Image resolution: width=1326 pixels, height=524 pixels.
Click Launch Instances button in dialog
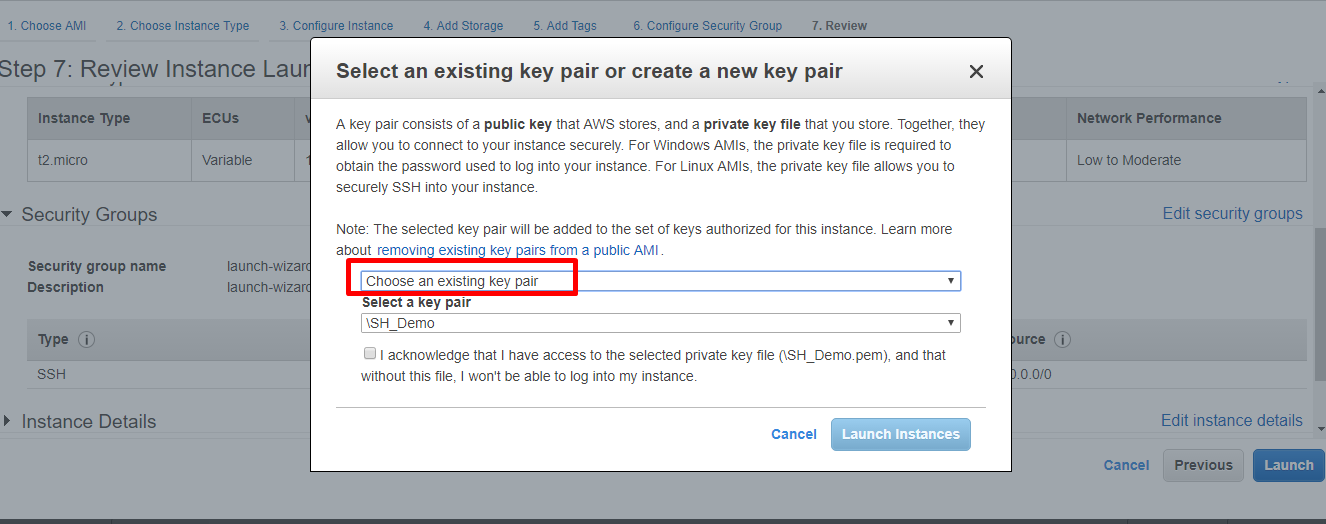[901, 434]
